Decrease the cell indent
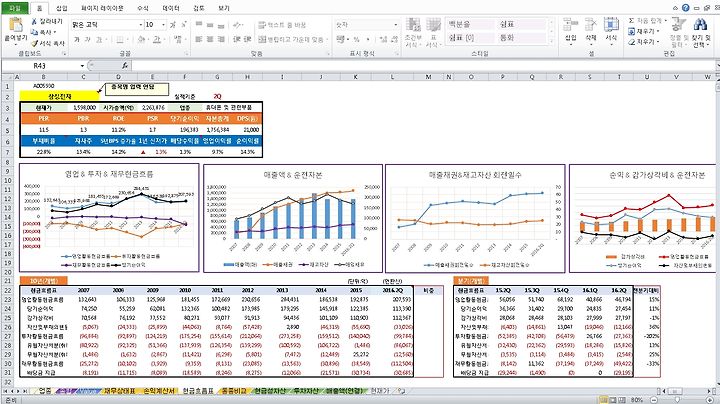This screenshot has width=720, height=404. [237, 39]
